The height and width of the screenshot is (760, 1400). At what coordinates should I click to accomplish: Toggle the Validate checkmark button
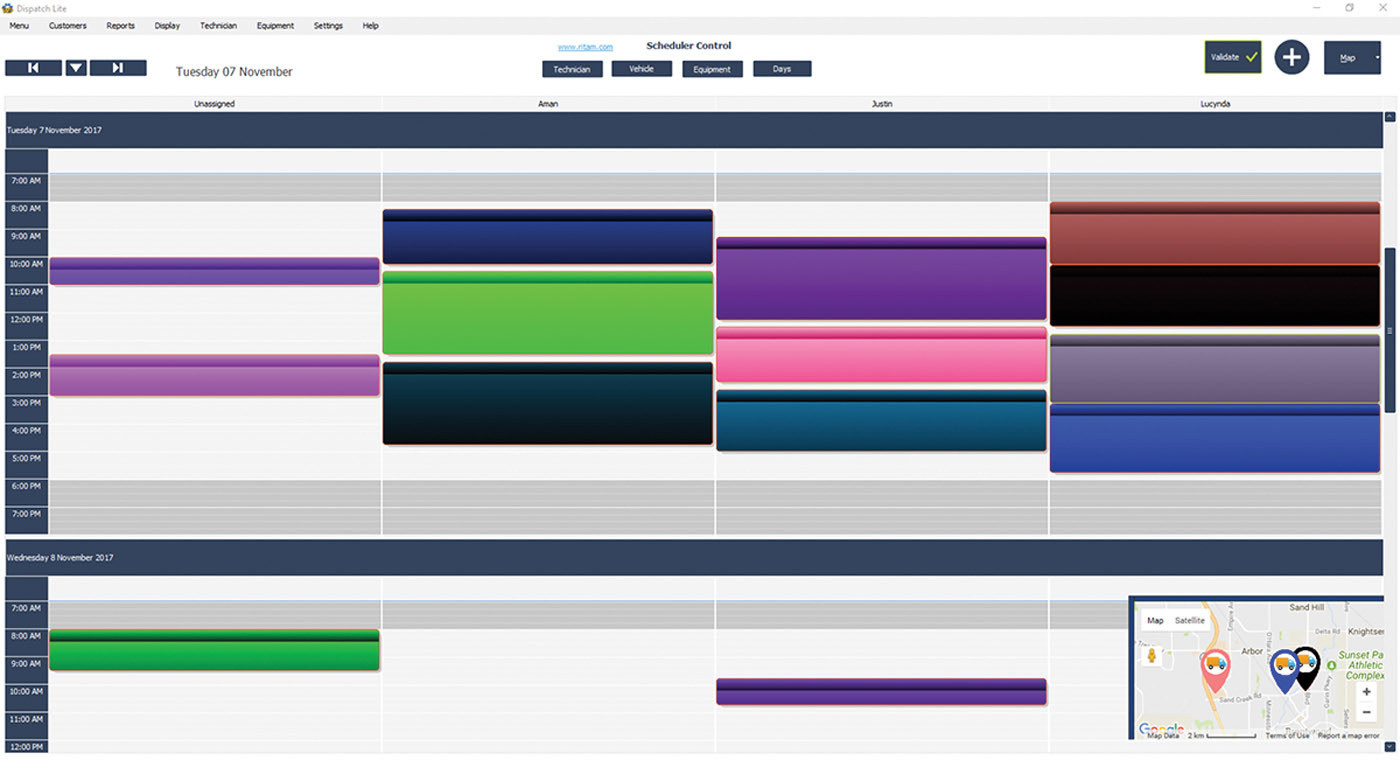tap(1232, 57)
